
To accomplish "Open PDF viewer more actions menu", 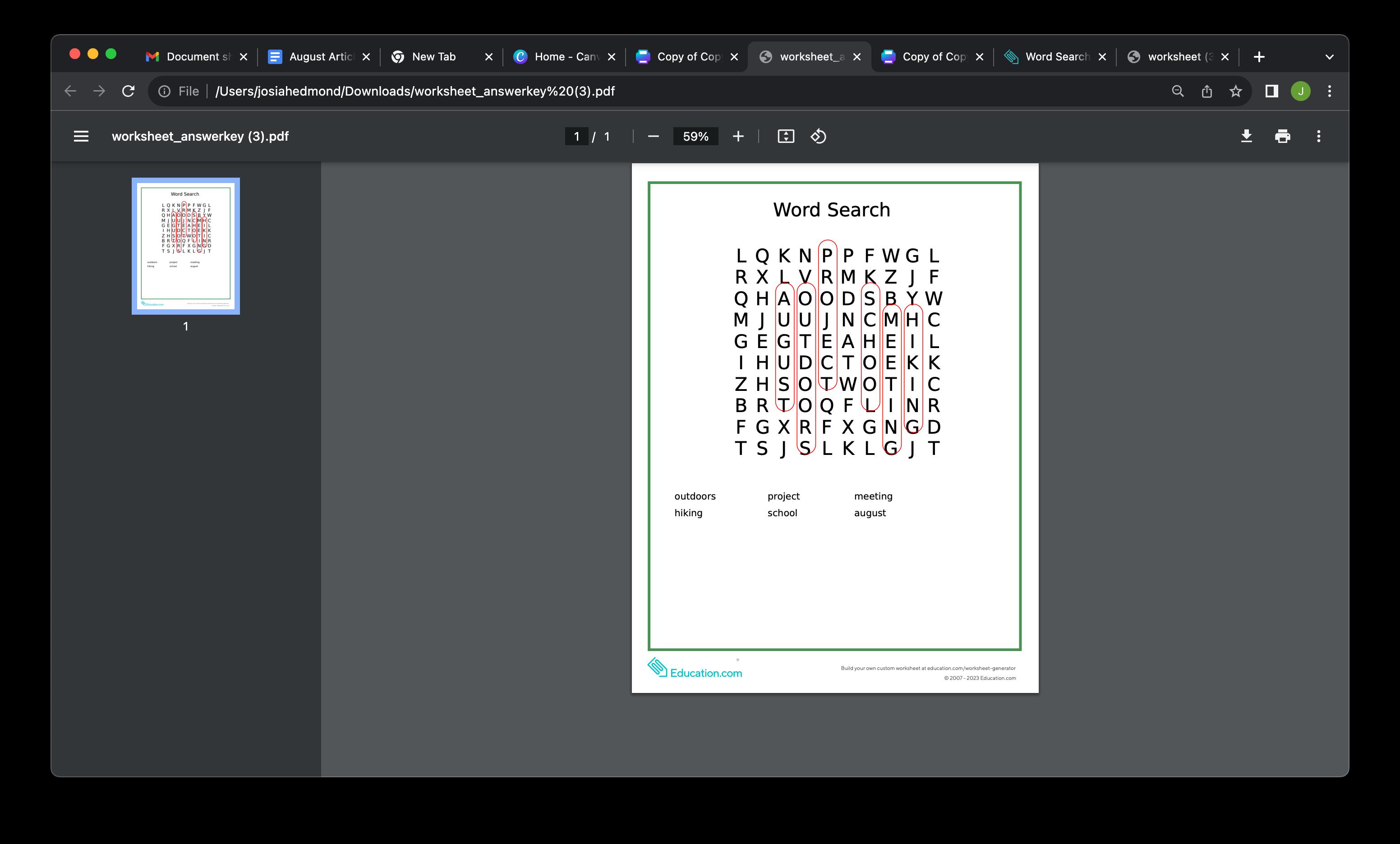I will point(1319,136).
